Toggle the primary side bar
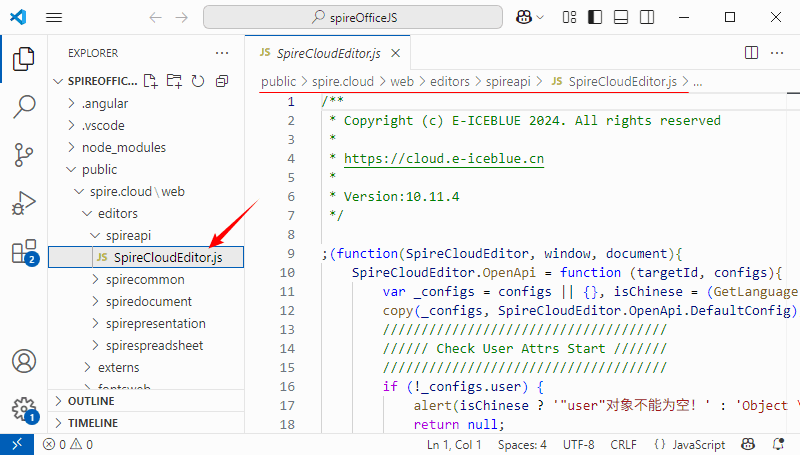Image resolution: width=800 pixels, height=455 pixels. (x=595, y=17)
